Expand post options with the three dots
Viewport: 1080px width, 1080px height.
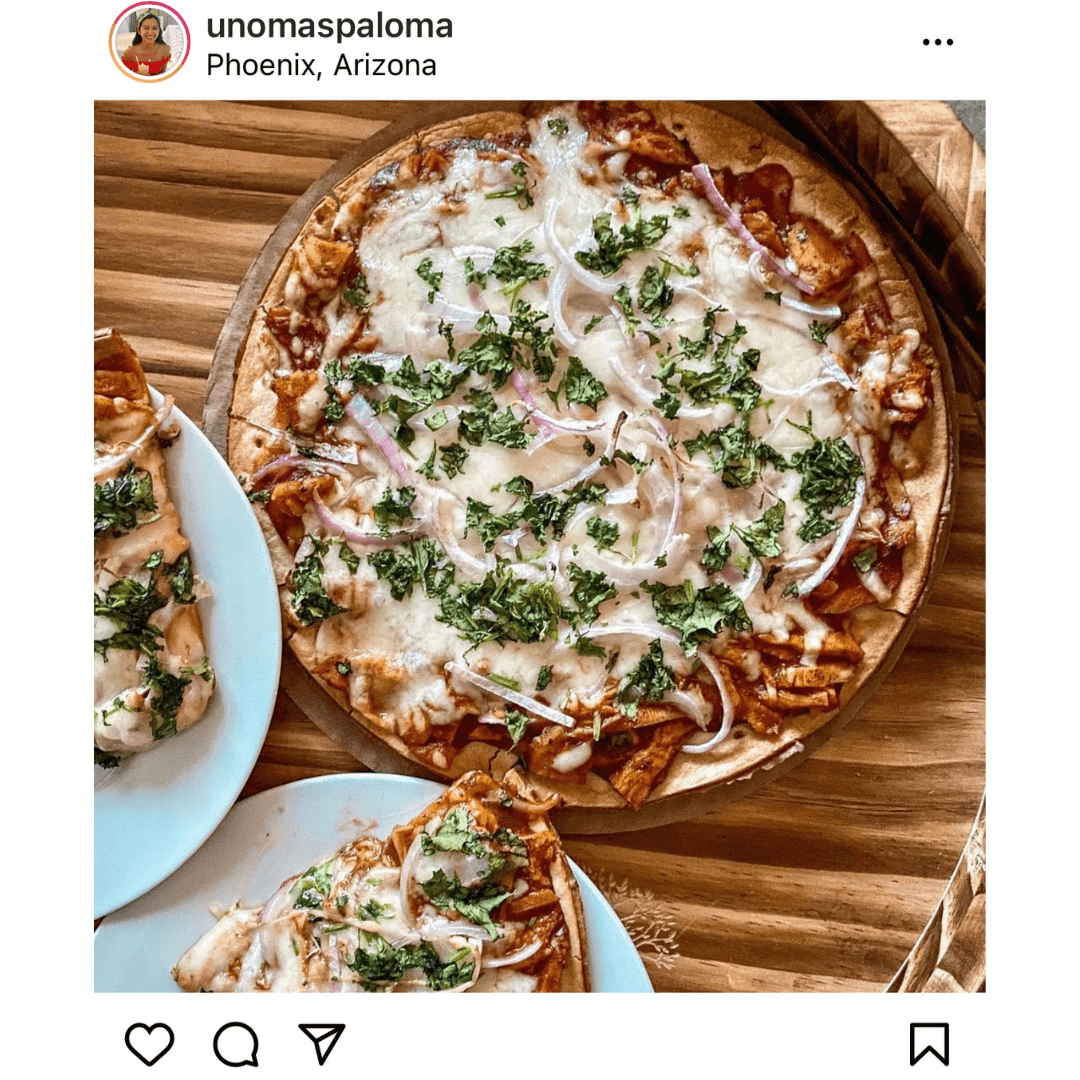coord(937,42)
